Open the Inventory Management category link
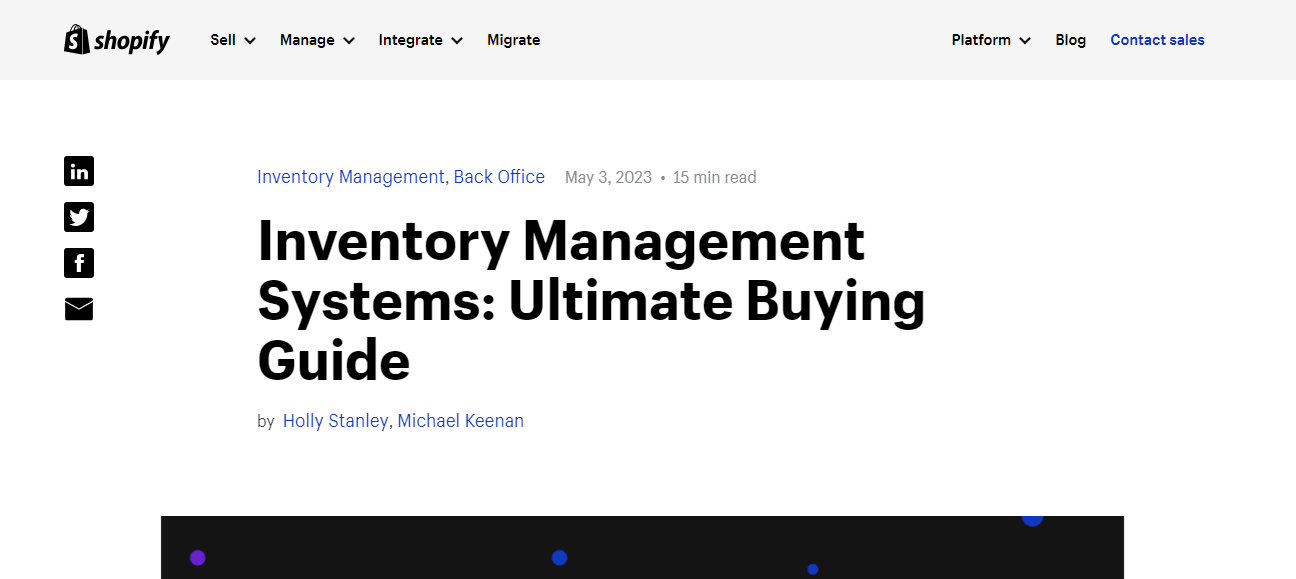1296x579 pixels. click(350, 176)
